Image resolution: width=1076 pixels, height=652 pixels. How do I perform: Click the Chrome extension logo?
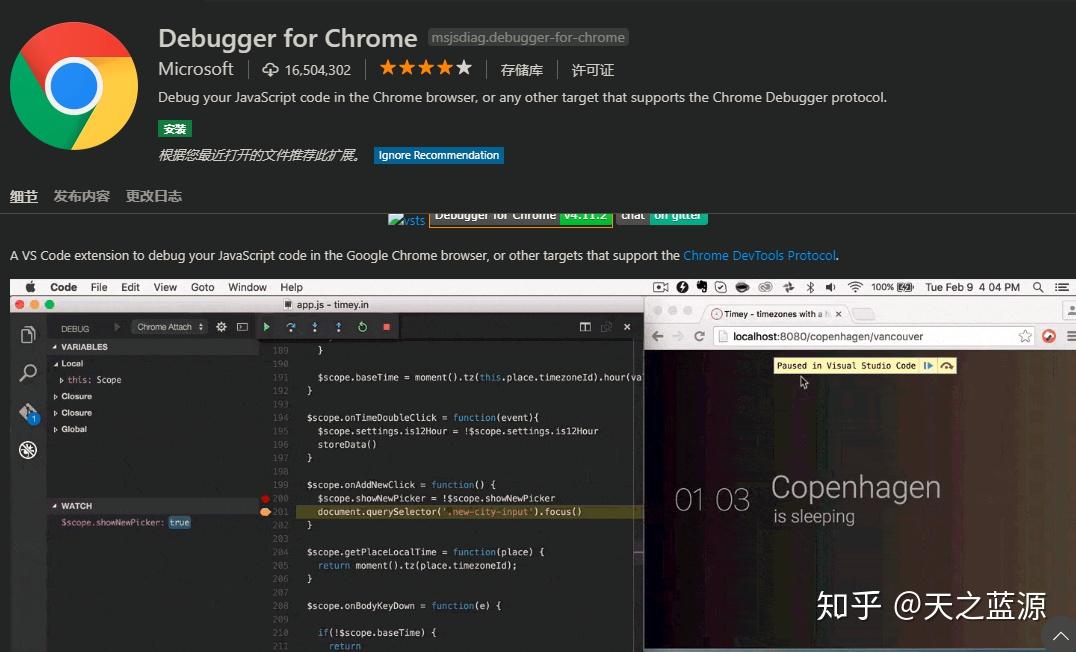pyautogui.click(x=73, y=86)
